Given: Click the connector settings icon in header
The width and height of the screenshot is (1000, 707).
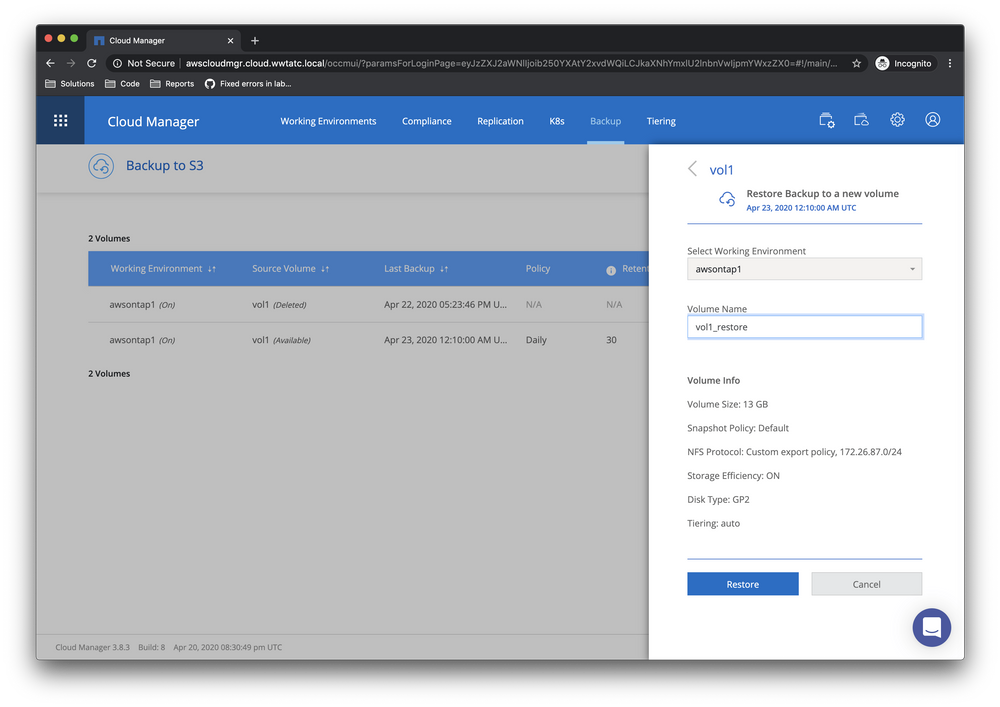Looking at the screenshot, I should [827, 120].
